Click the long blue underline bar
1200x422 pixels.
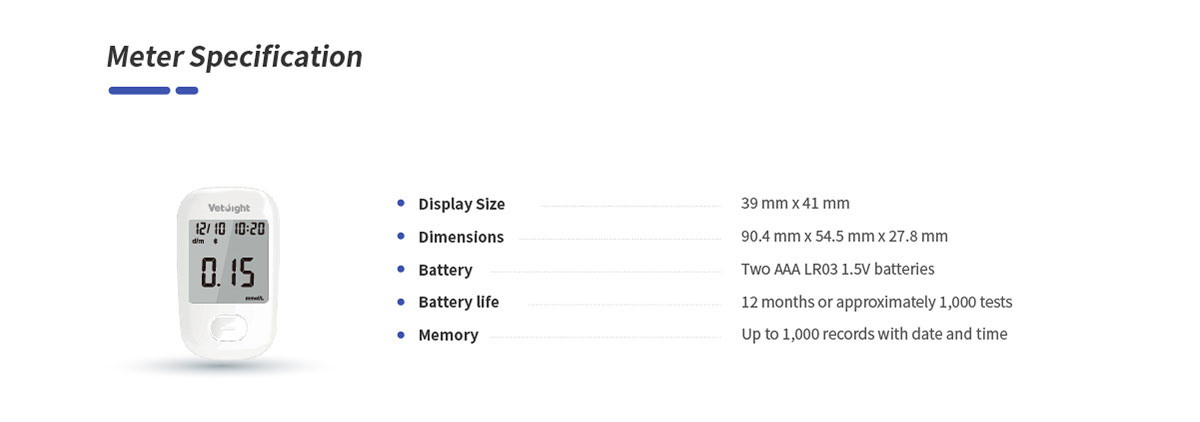139,91
